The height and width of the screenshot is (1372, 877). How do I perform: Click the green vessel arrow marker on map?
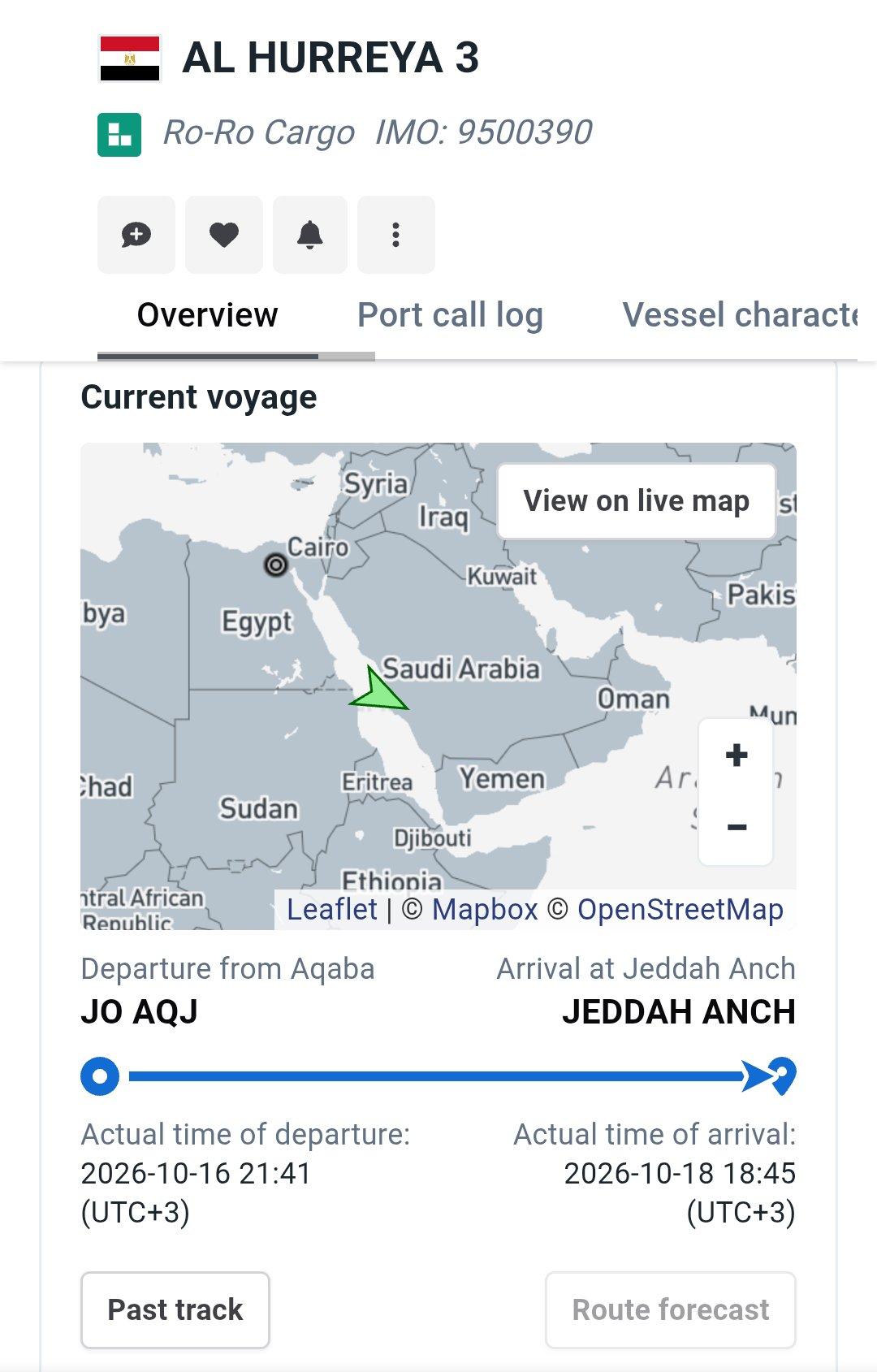coord(378,691)
